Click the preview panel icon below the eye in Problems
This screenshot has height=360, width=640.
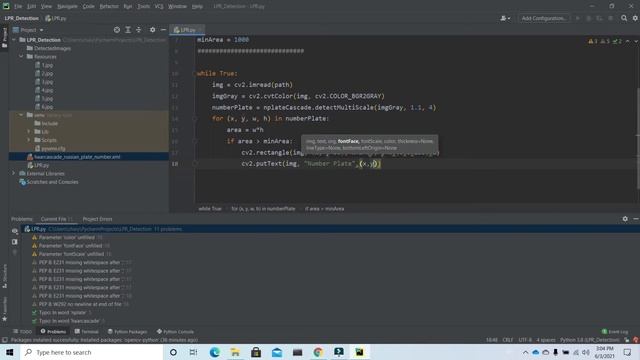point(15,242)
